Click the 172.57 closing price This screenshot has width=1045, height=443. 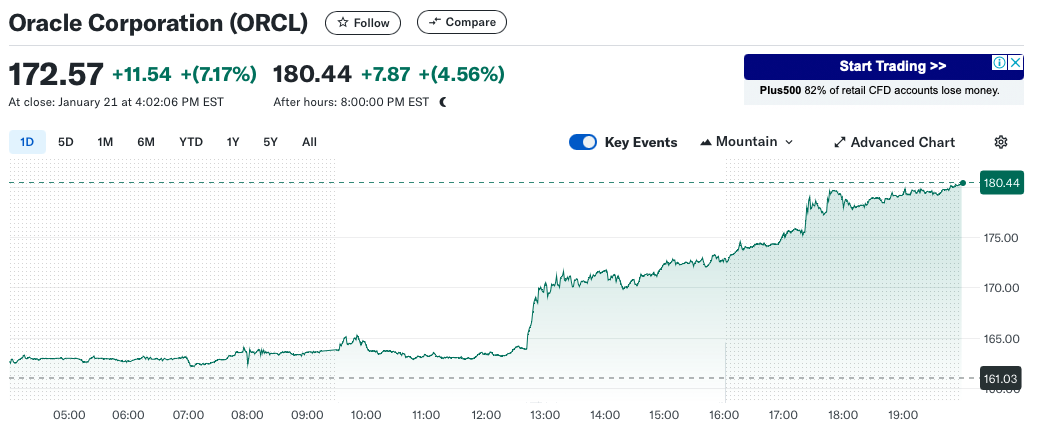[x=56, y=74]
